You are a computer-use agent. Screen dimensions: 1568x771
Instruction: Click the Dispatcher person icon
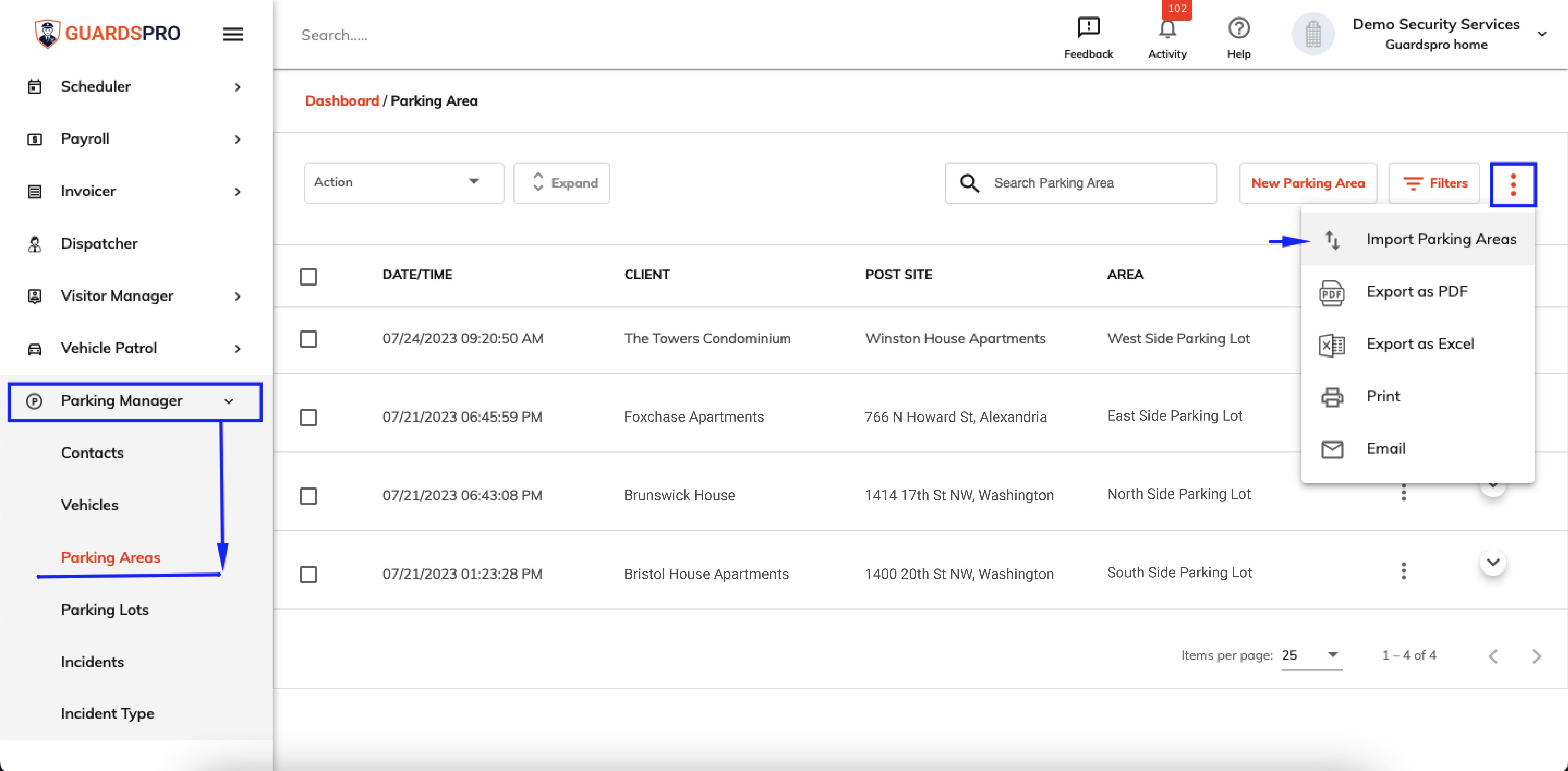tap(35, 244)
